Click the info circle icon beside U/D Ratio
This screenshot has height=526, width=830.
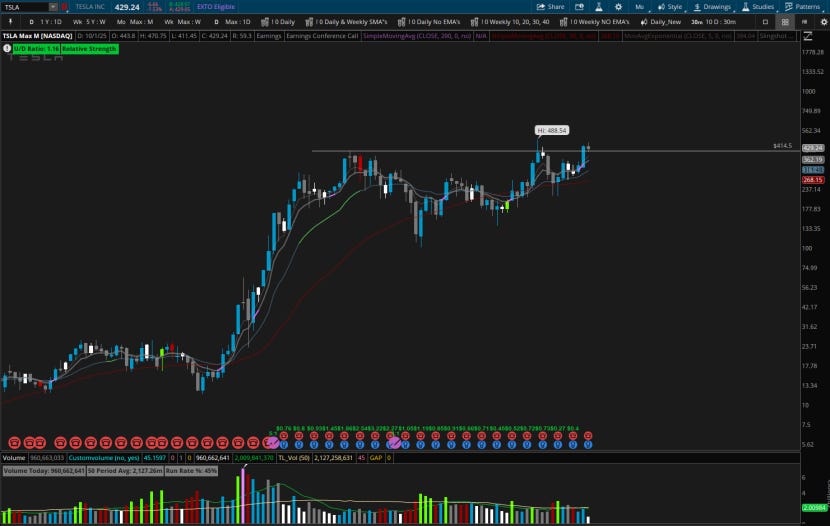click(x=7, y=48)
